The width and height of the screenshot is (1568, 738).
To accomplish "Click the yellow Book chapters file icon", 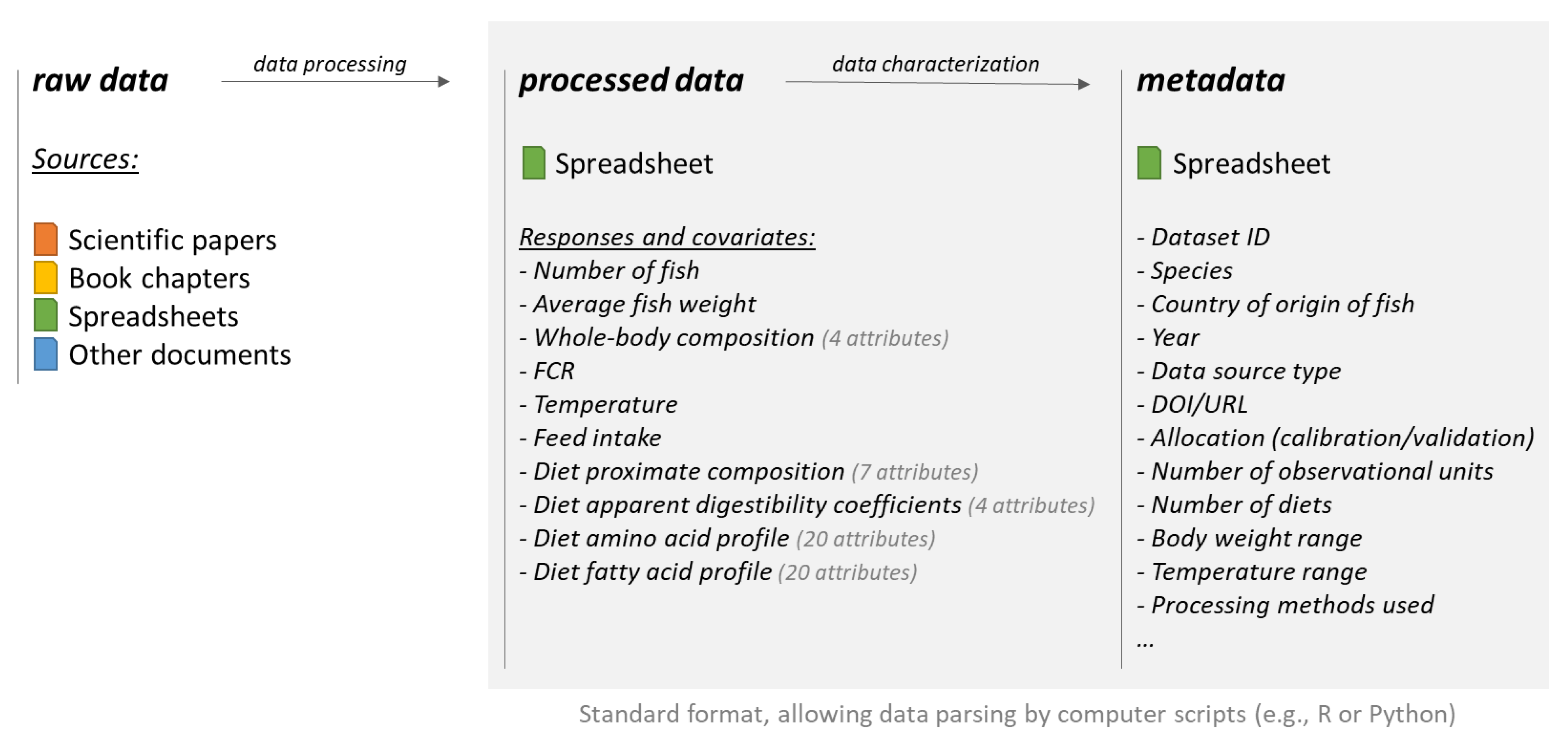I will click(45, 278).
